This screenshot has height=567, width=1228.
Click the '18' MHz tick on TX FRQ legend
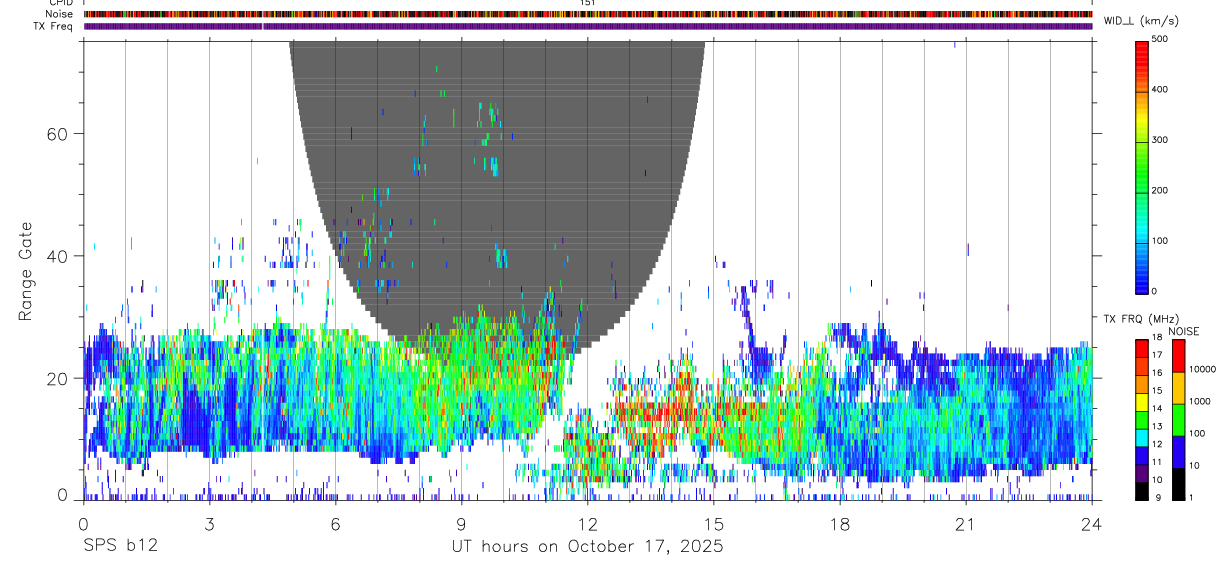(x=1157, y=338)
